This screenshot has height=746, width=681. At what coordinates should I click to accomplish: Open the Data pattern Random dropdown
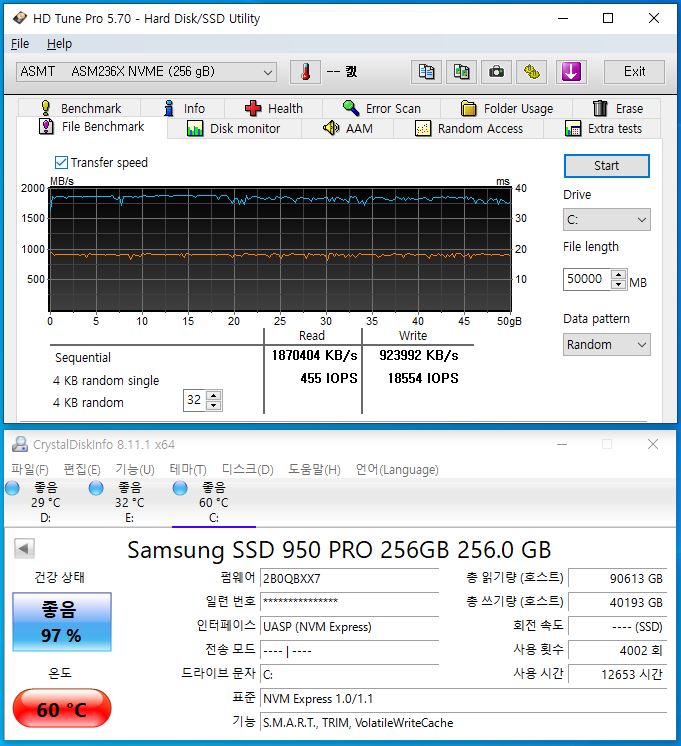pos(606,344)
